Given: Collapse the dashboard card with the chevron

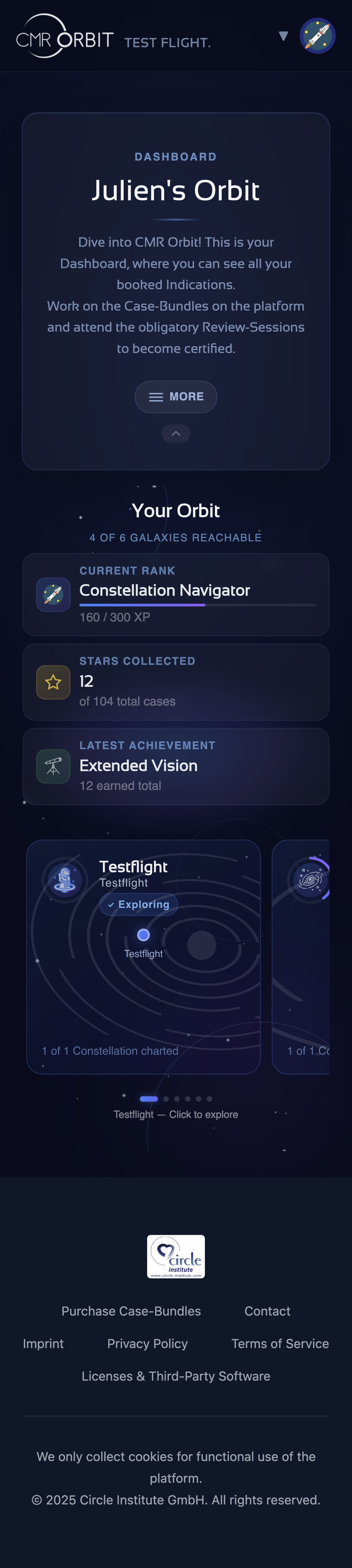Looking at the screenshot, I should pos(176,433).
